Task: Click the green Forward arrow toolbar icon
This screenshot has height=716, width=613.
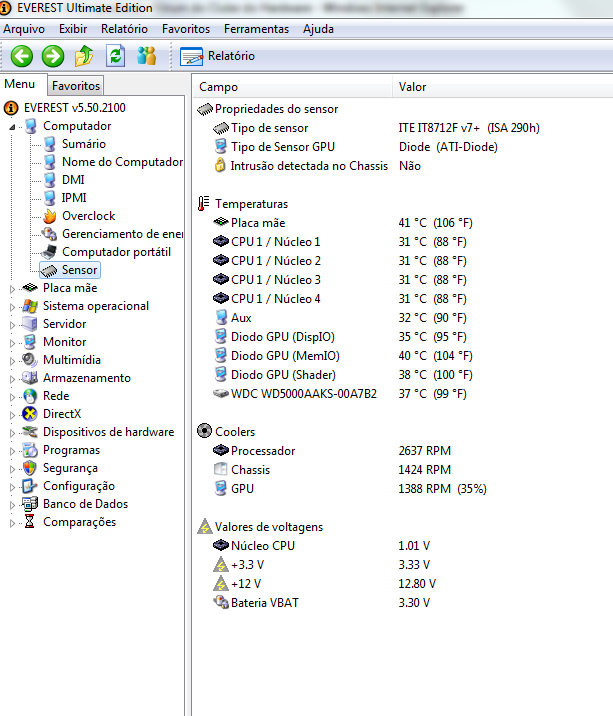Action: pos(53,56)
